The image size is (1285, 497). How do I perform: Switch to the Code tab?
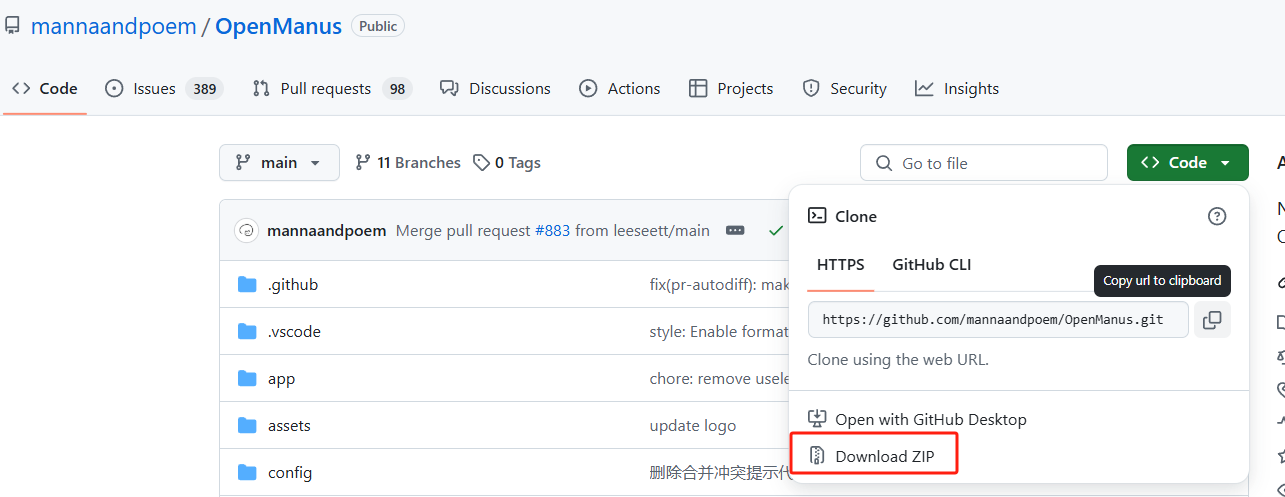(x=45, y=88)
